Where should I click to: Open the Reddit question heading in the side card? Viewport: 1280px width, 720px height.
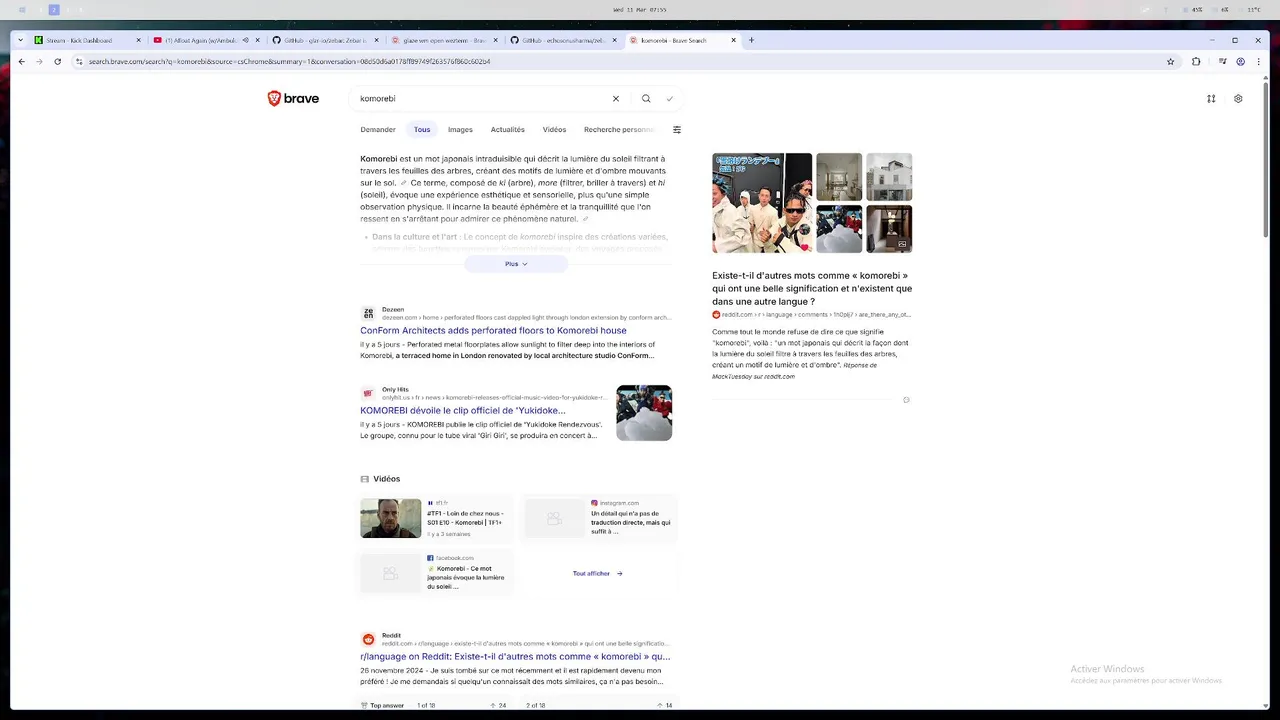(x=812, y=288)
